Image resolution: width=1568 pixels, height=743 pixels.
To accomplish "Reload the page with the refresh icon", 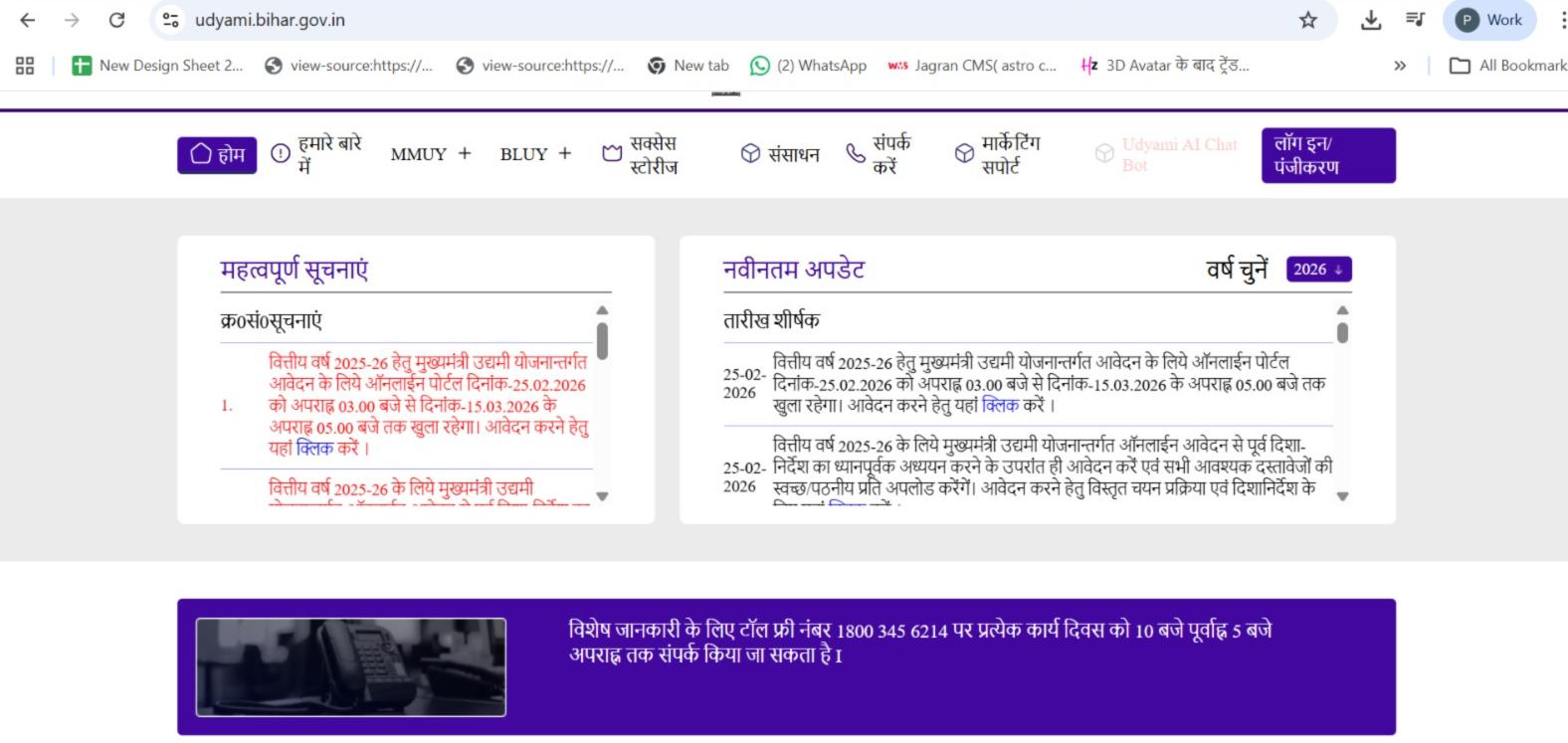I will 116,20.
